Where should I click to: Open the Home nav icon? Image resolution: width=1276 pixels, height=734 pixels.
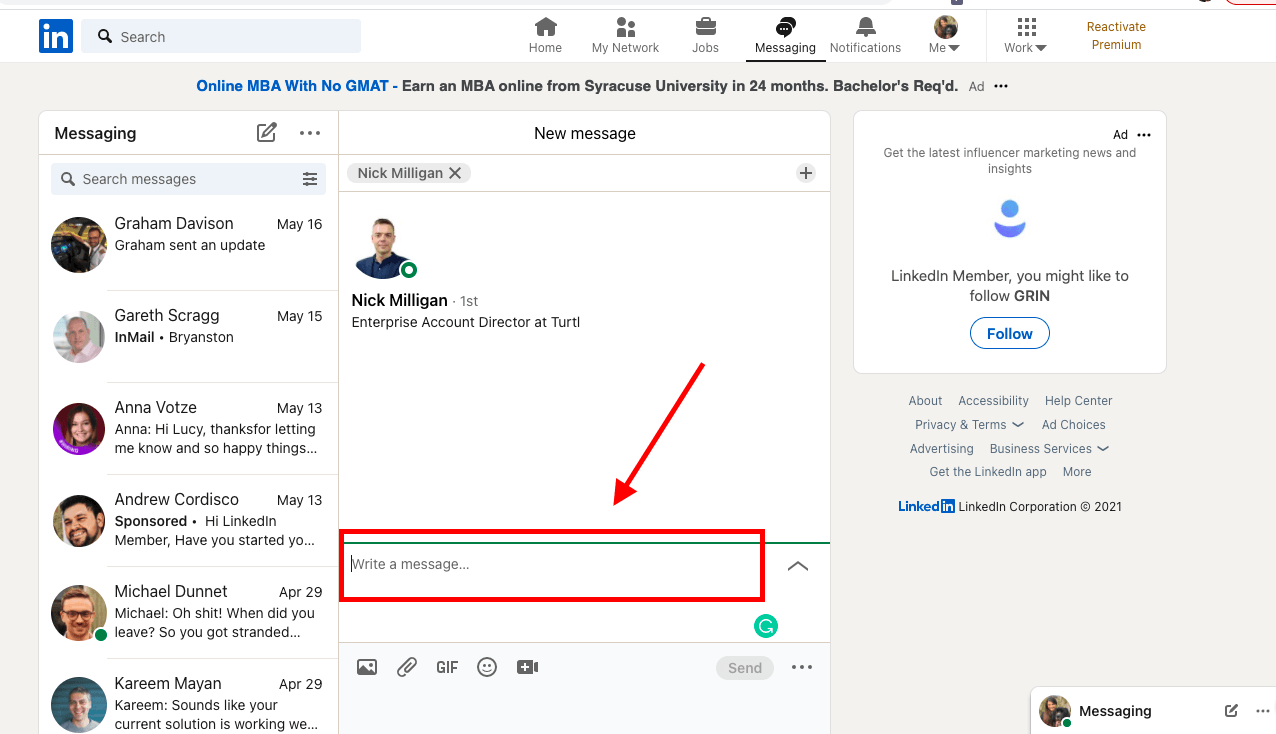pos(545,27)
